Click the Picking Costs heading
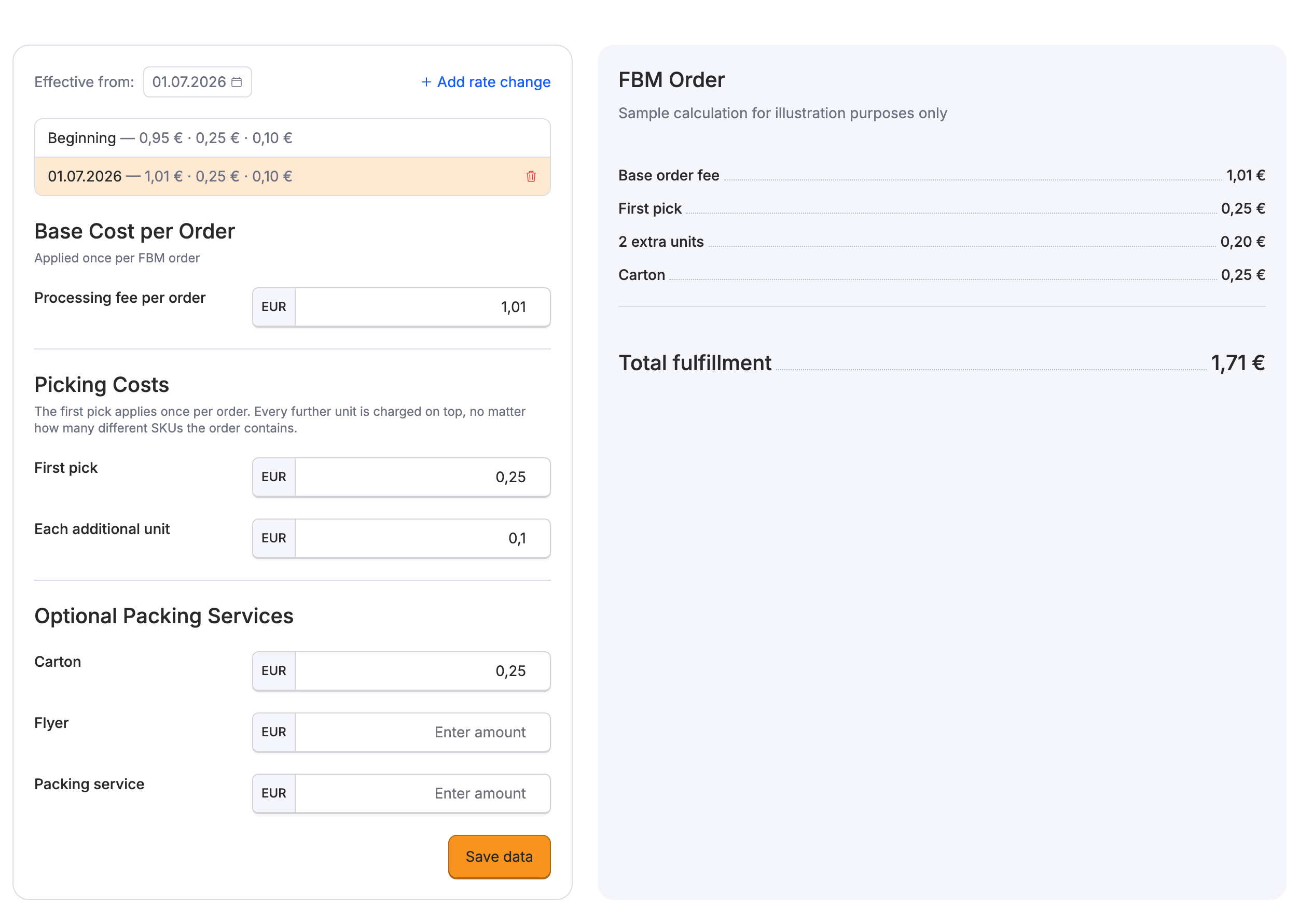The height and width of the screenshot is (924, 1299). click(x=101, y=385)
